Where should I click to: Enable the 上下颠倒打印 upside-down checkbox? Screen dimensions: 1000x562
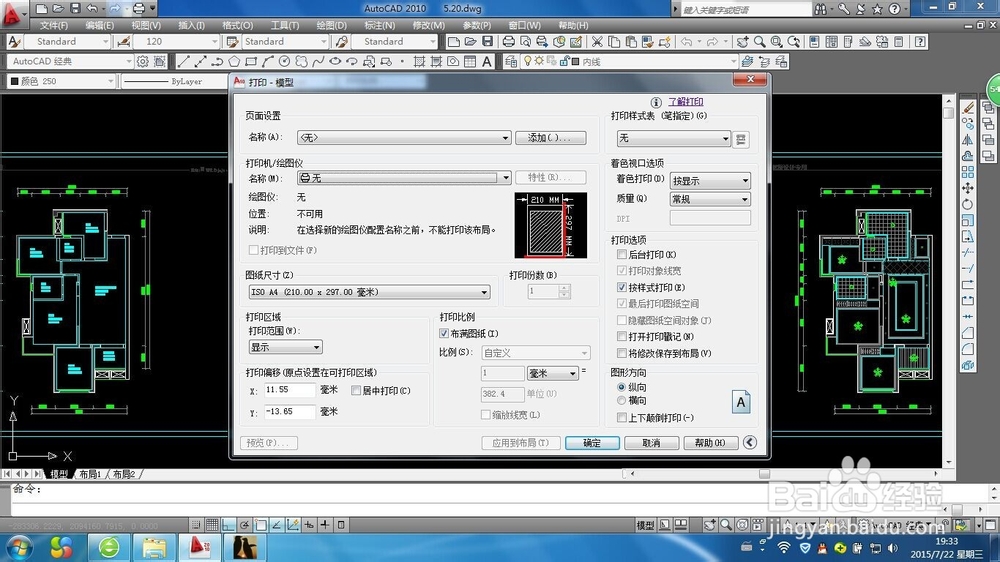click(622, 418)
